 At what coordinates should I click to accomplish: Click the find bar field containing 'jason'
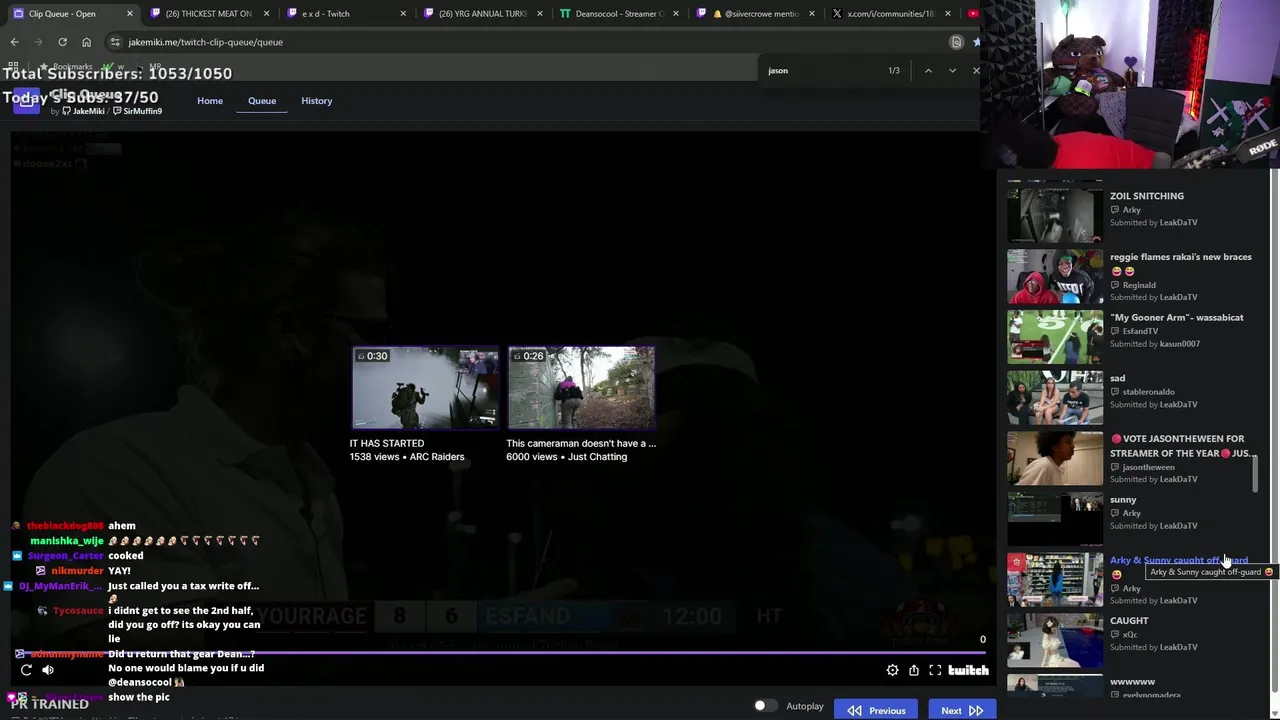pos(820,70)
